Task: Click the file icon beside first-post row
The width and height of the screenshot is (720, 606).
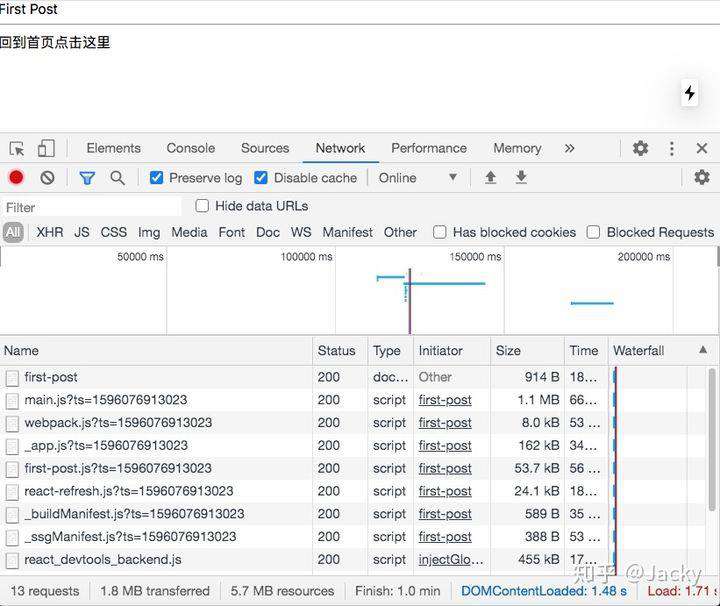Action: click(12, 378)
